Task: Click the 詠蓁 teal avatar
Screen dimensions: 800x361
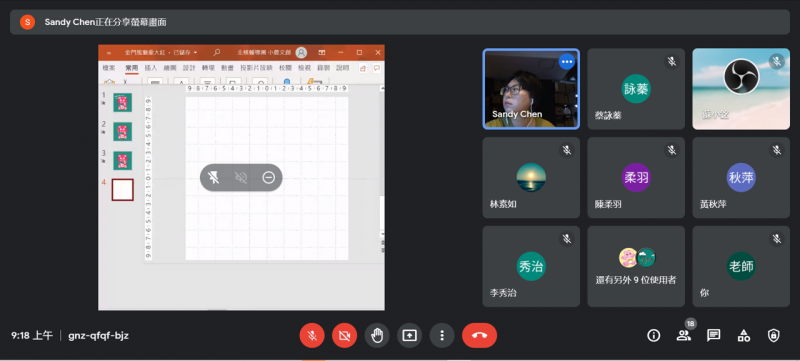Action: pos(636,88)
